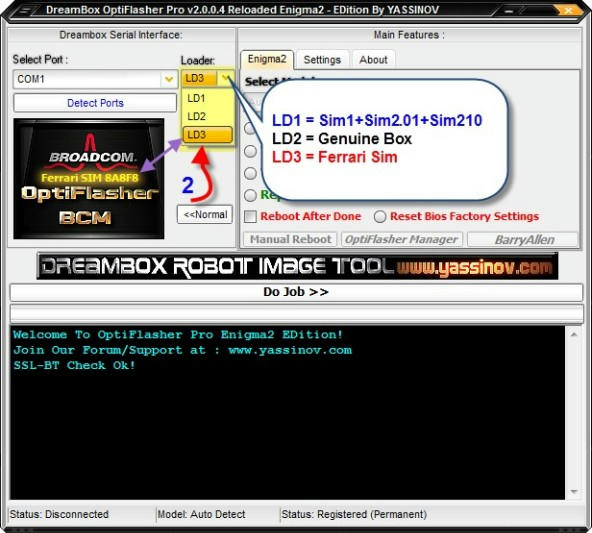Click the <<Normal button
This screenshot has height=533, width=592.
205,214
